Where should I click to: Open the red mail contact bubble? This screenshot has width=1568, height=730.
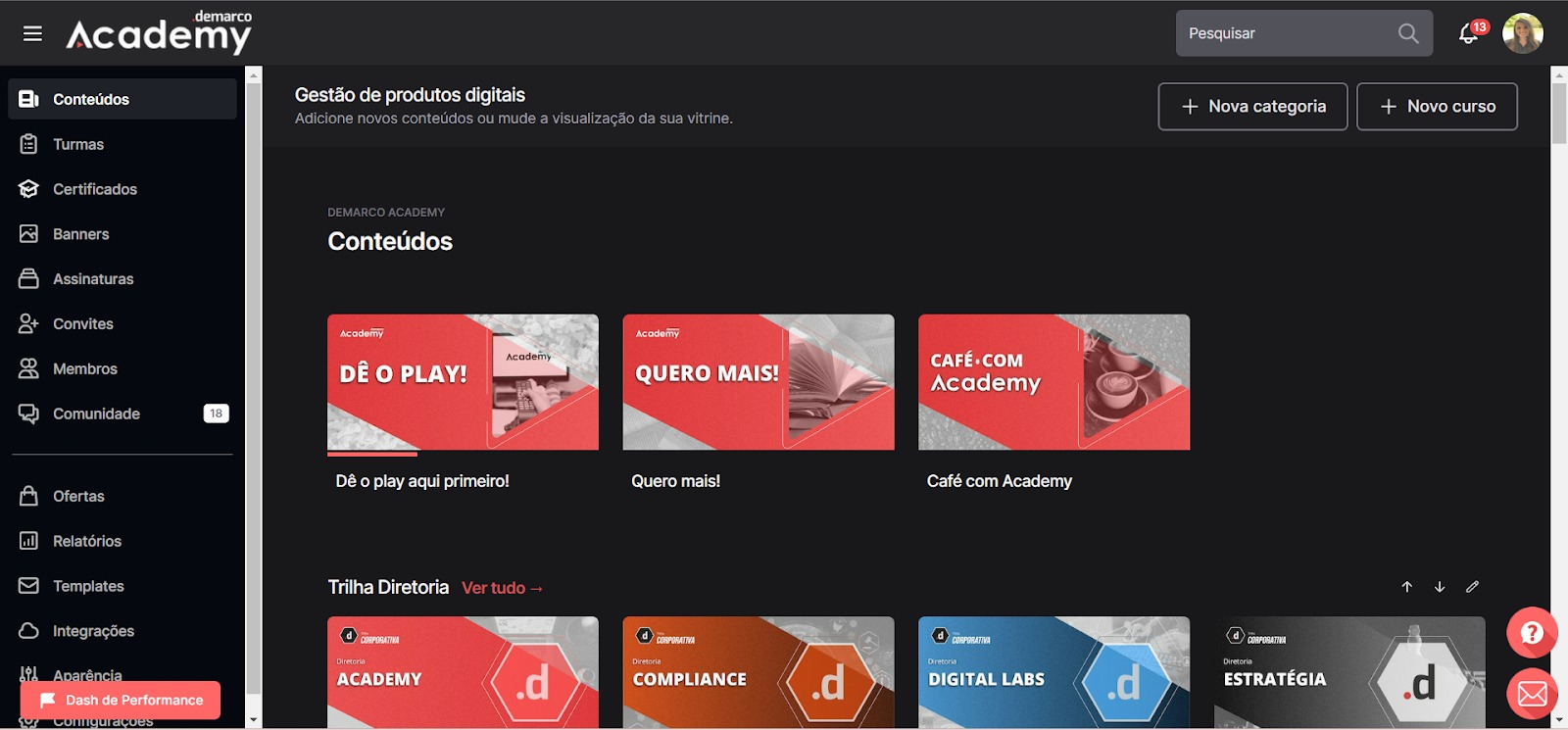click(1532, 694)
